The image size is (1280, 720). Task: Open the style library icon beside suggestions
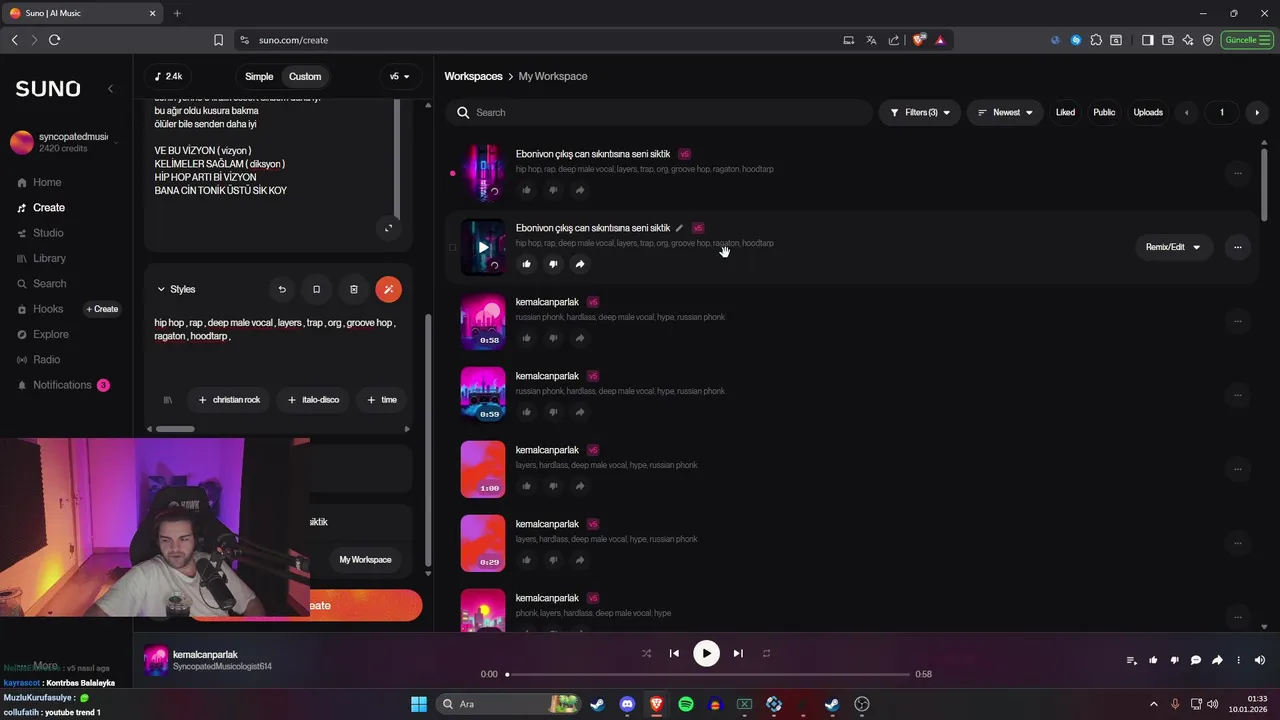tap(168, 400)
